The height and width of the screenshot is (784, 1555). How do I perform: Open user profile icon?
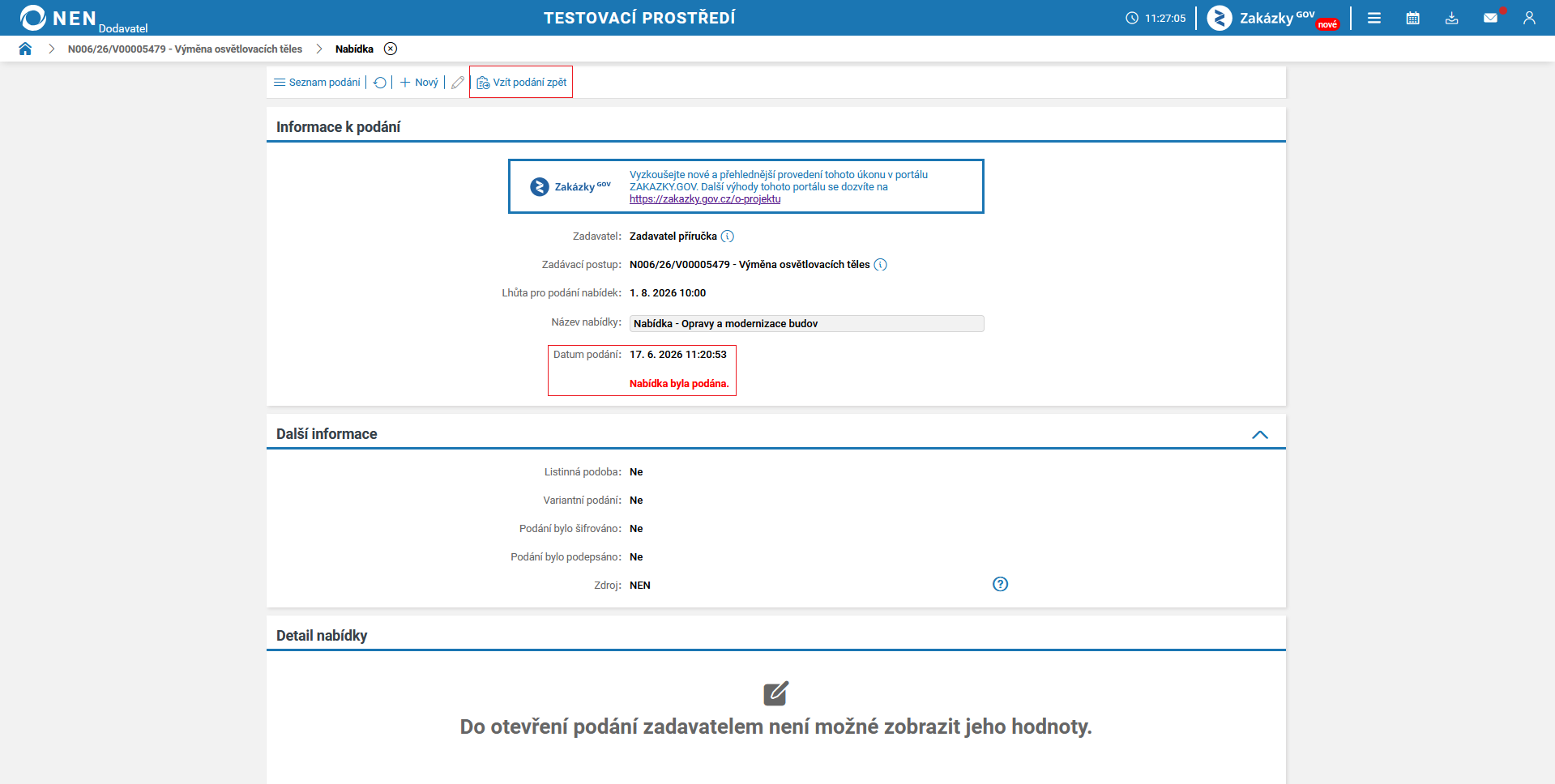coord(1529,18)
